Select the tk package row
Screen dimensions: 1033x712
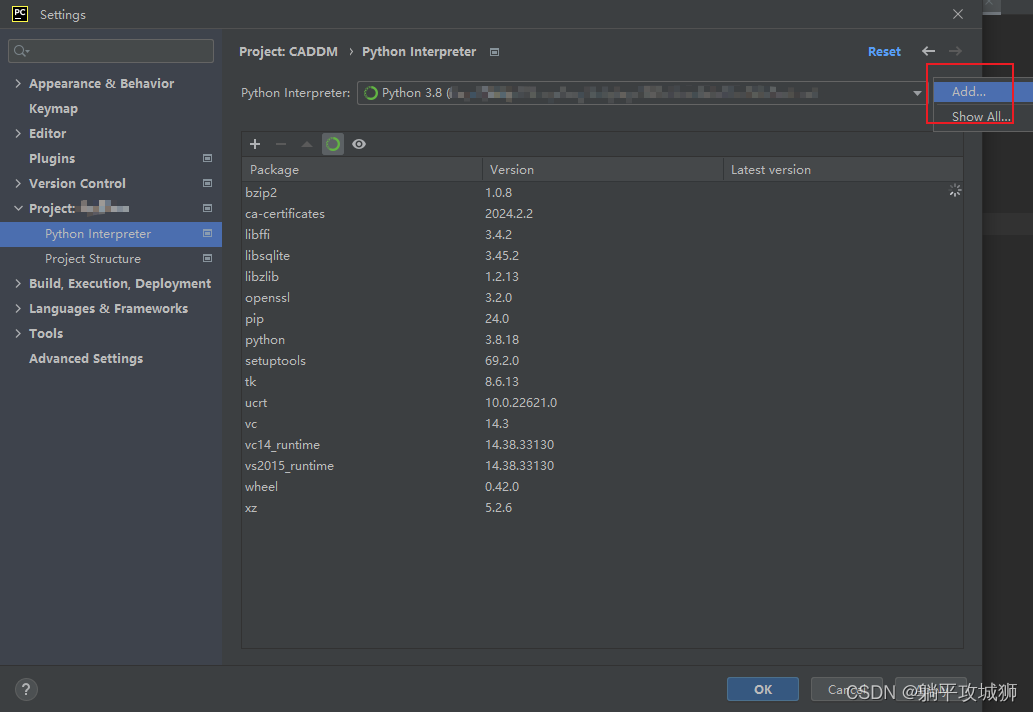pos(602,382)
